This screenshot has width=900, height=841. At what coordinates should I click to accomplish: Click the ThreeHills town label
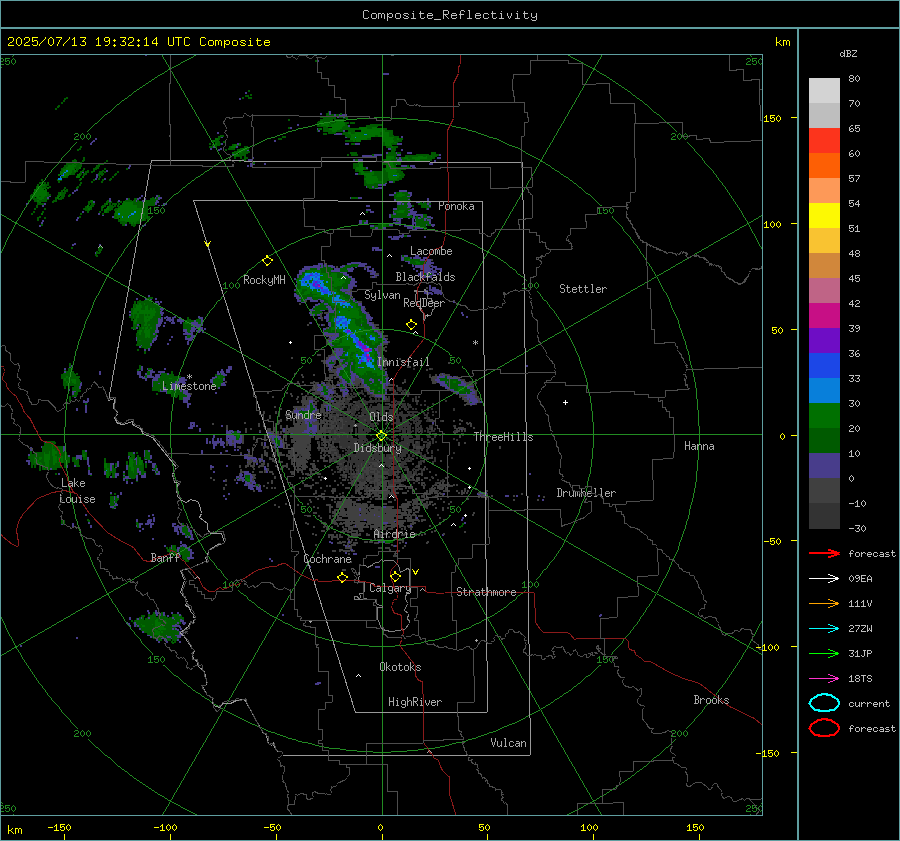coord(503,437)
